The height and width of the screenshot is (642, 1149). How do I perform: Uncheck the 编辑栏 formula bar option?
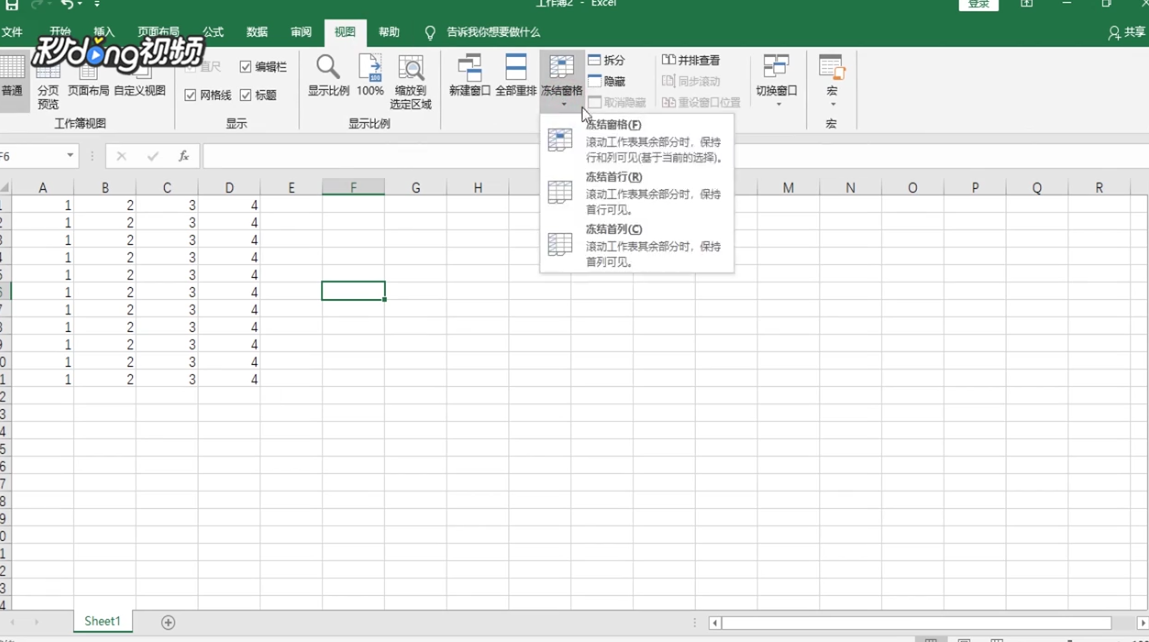tap(246, 68)
